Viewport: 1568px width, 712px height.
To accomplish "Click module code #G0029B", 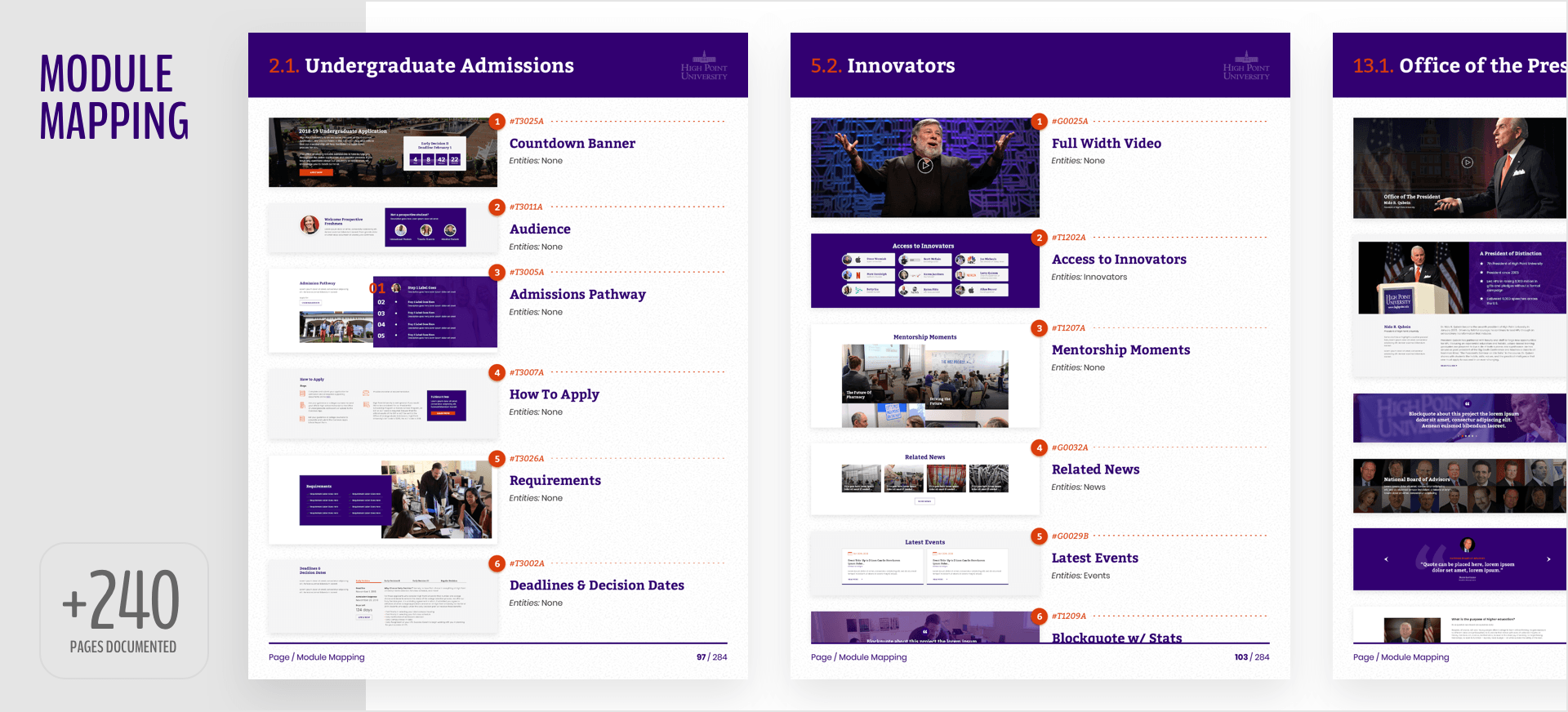I will coord(1070,536).
